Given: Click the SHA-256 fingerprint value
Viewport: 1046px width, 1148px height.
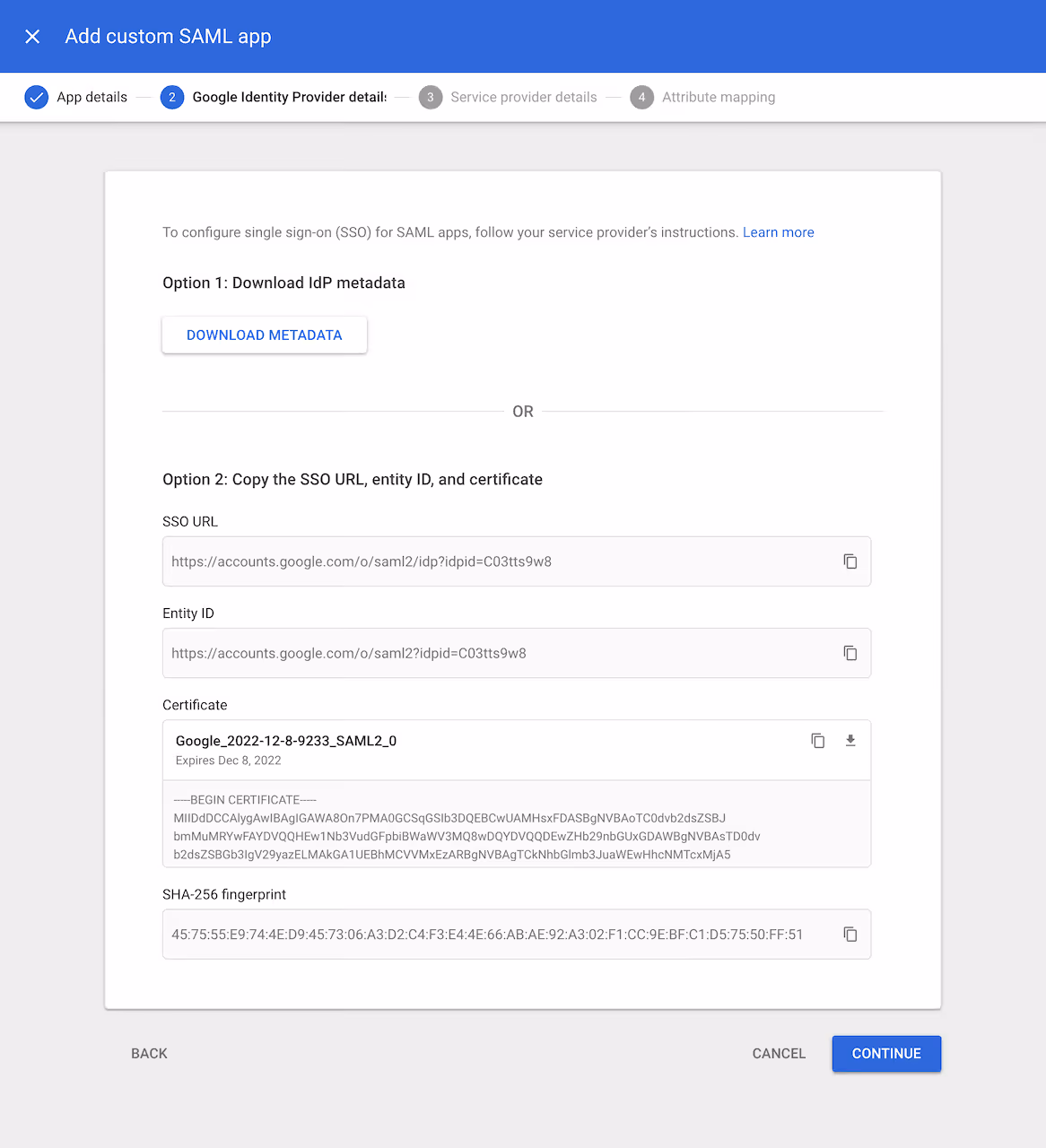Looking at the screenshot, I should [487, 935].
